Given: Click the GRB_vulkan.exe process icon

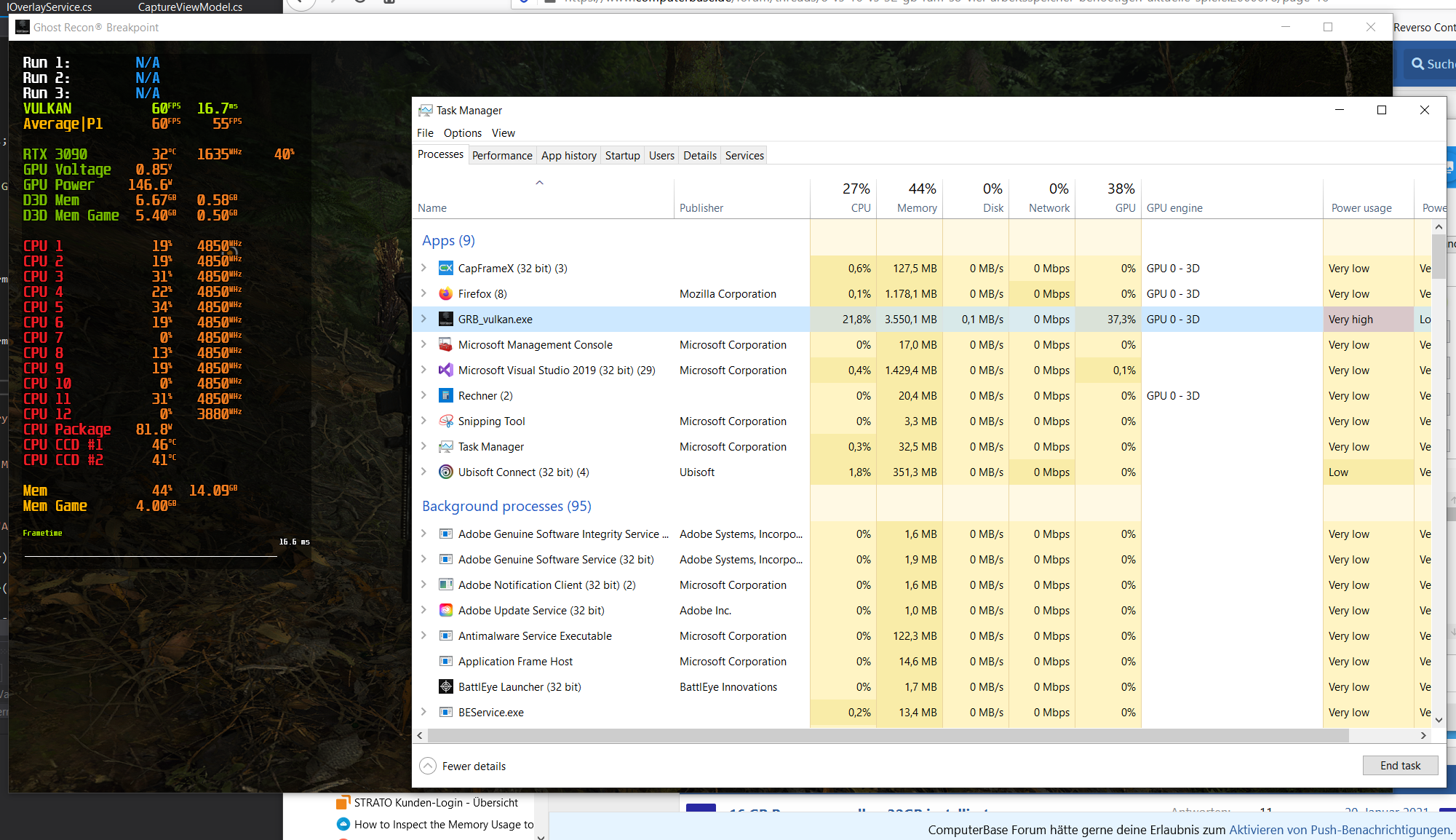Looking at the screenshot, I should pyautogui.click(x=446, y=320).
